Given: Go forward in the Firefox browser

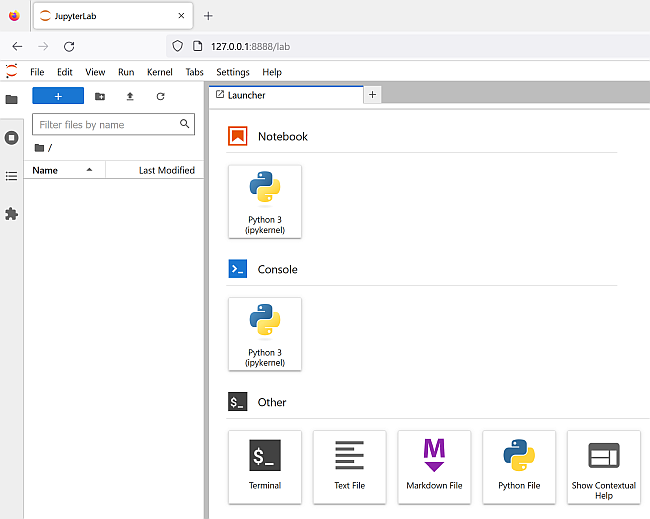Looking at the screenshot, I should [43, 46].
